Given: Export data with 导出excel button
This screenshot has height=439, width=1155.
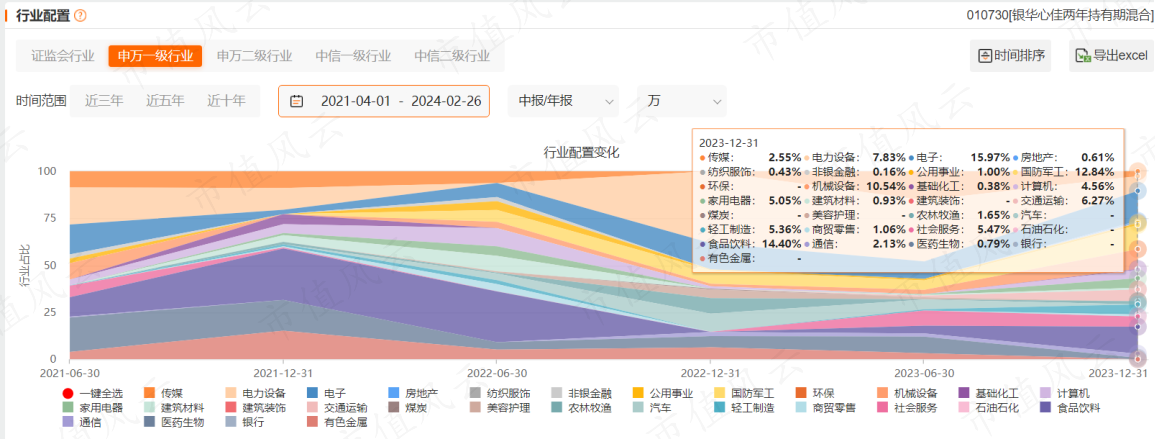Looking at the screenshot, I should click(x=1111, y=56).
